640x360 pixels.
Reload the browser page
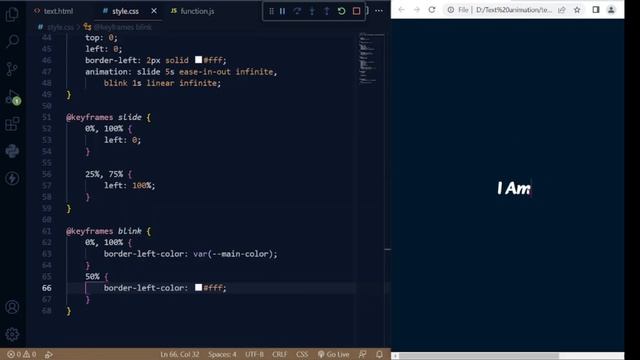(x=432, y=10)
